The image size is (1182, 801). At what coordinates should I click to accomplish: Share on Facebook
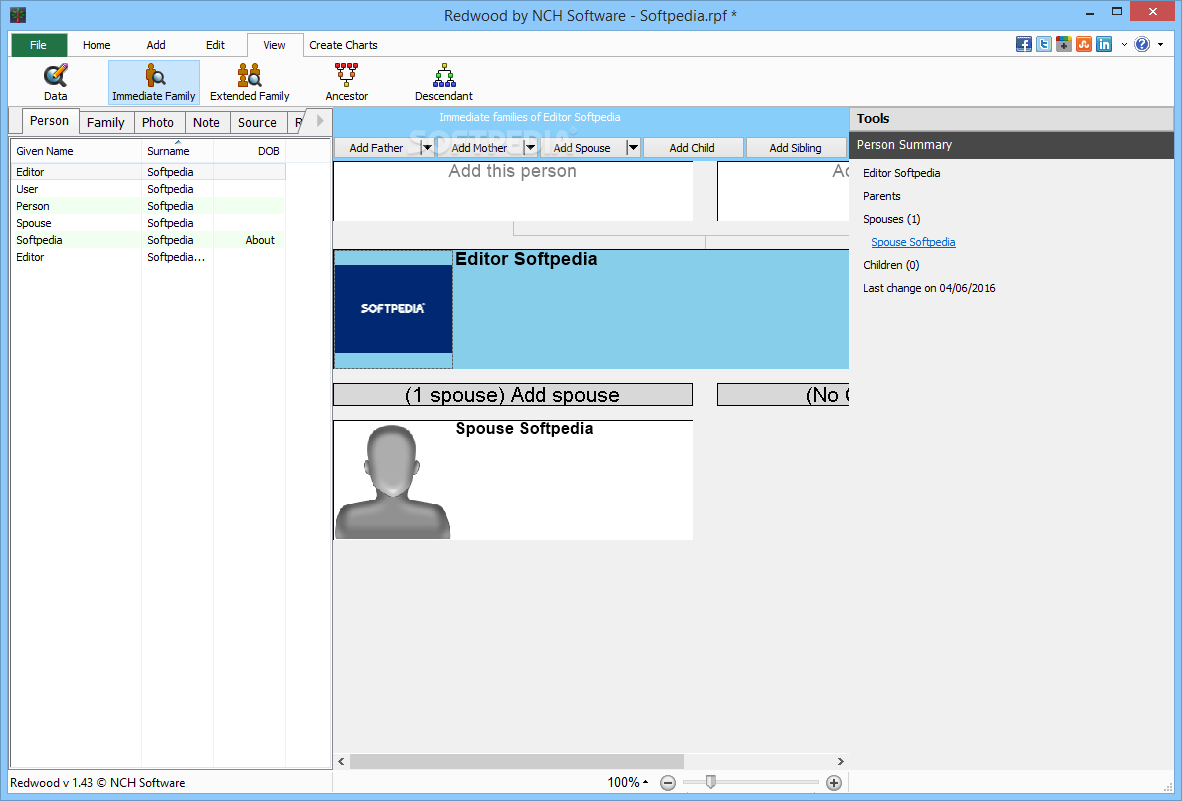pos(1023,44)
